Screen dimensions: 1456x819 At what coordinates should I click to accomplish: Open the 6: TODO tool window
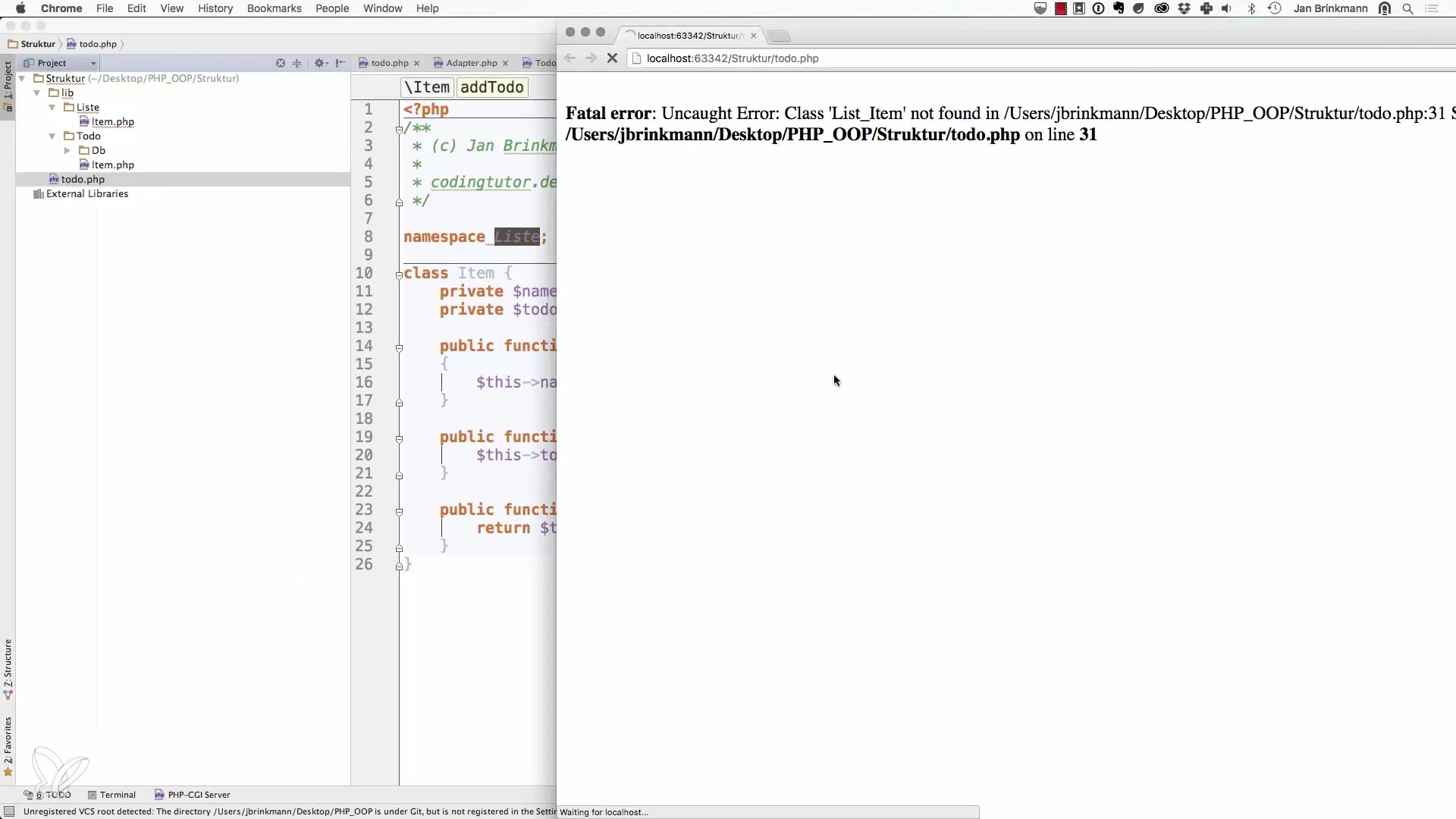click(x=47, y=795)
